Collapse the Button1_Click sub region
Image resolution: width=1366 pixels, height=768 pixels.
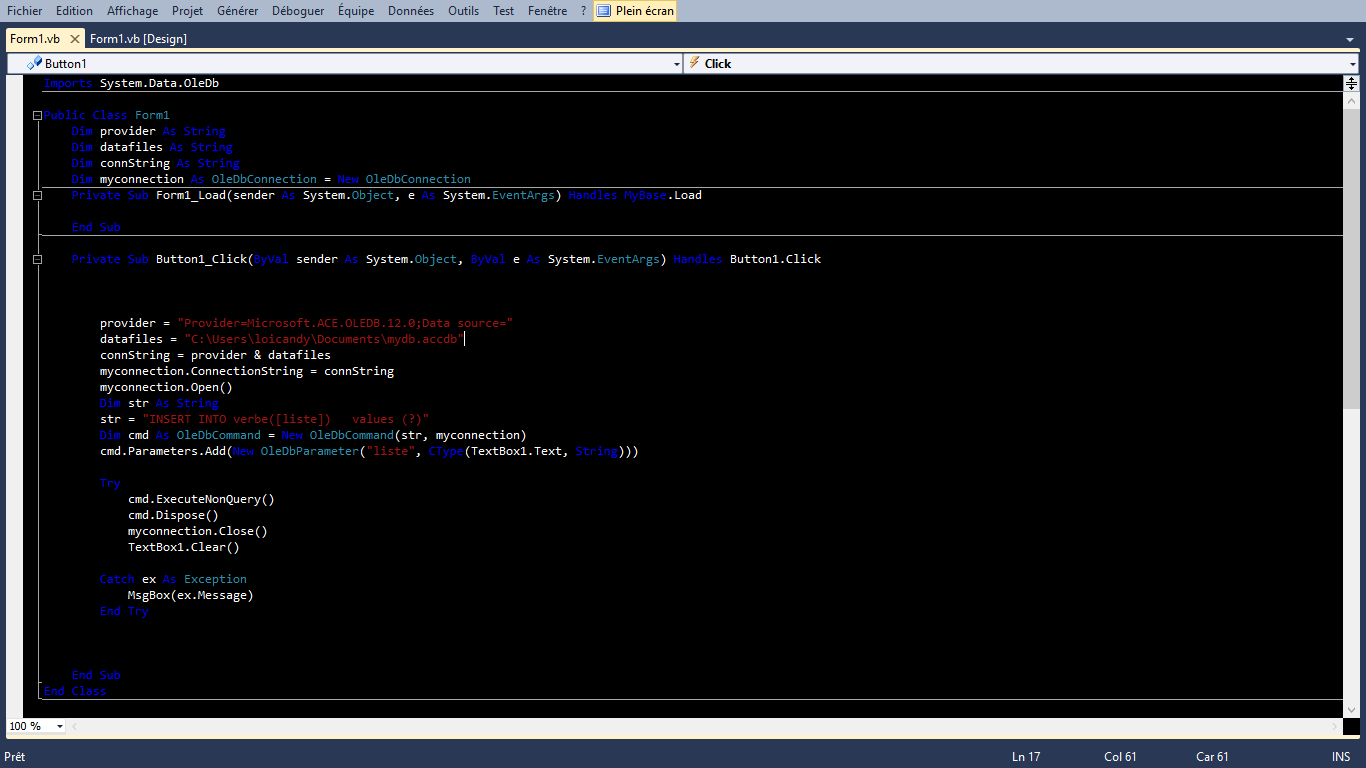[x=37, y=259]
